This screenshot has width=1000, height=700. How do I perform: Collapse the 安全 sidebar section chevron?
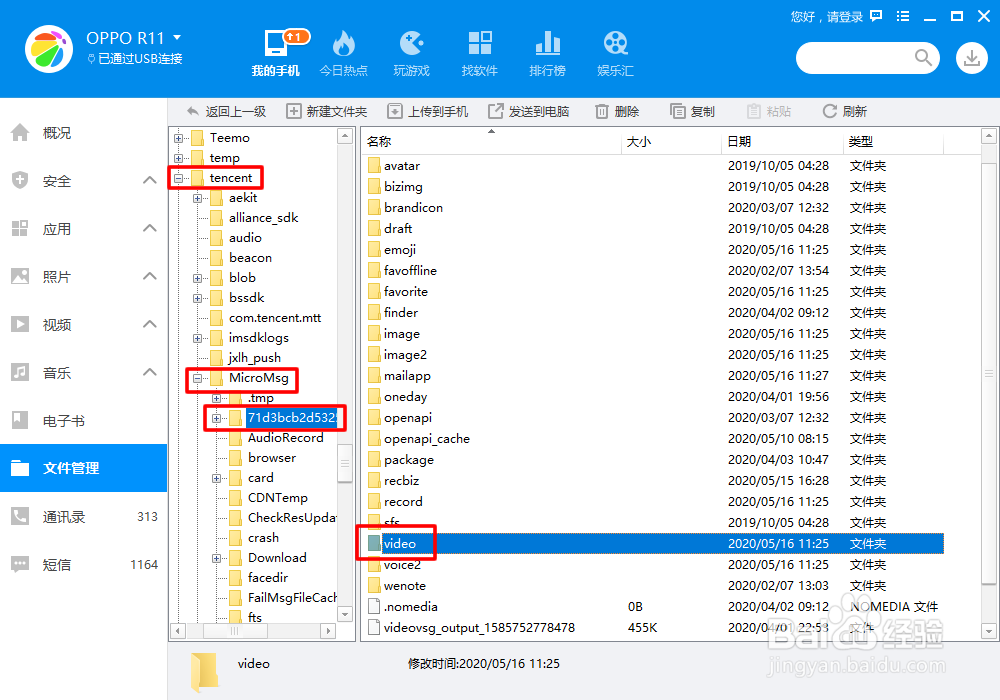(150, 180)
